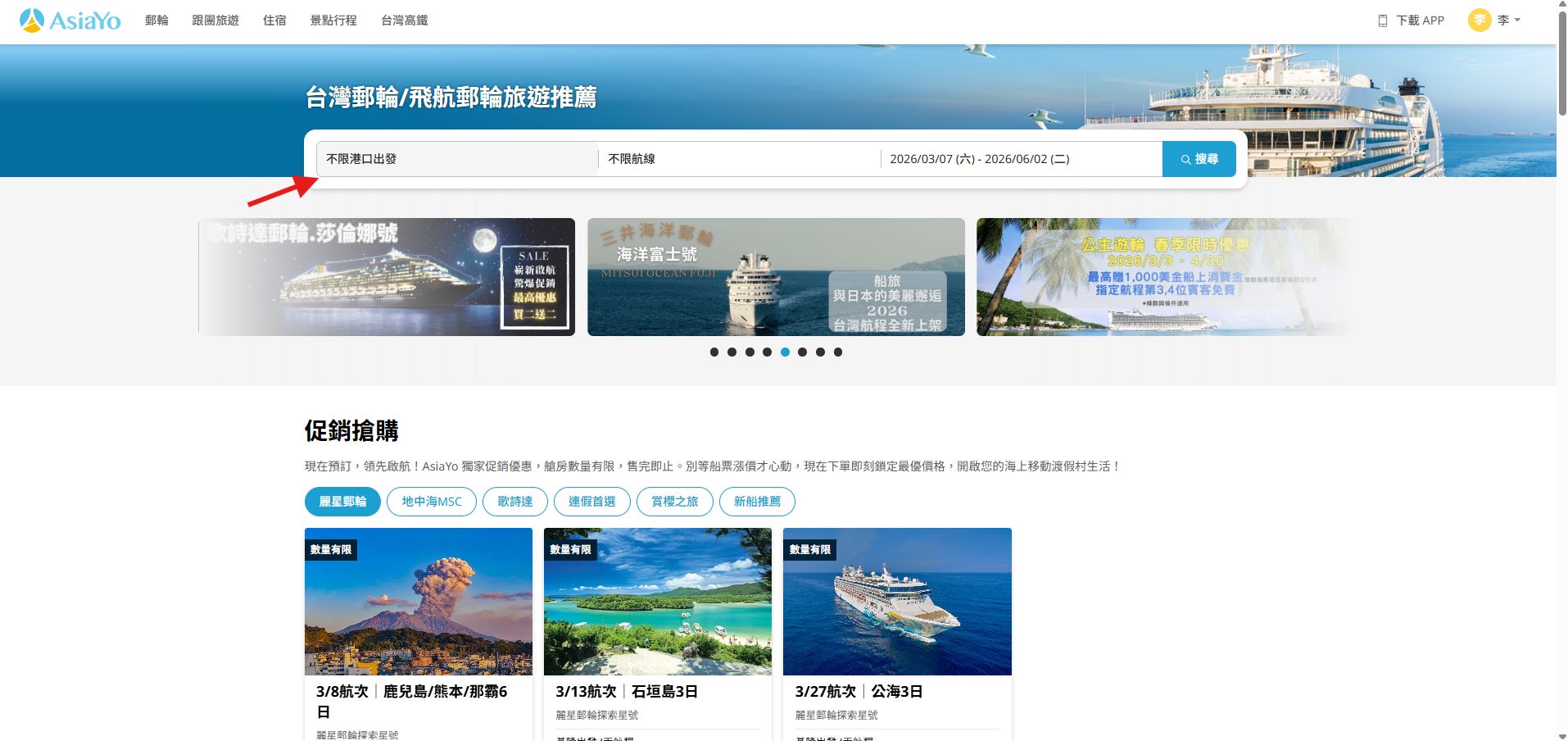Image resolution: width=1568 pixels, height=741 pixels.
Task: Select the last carousel dot
Action: click(x=837, y=352)
